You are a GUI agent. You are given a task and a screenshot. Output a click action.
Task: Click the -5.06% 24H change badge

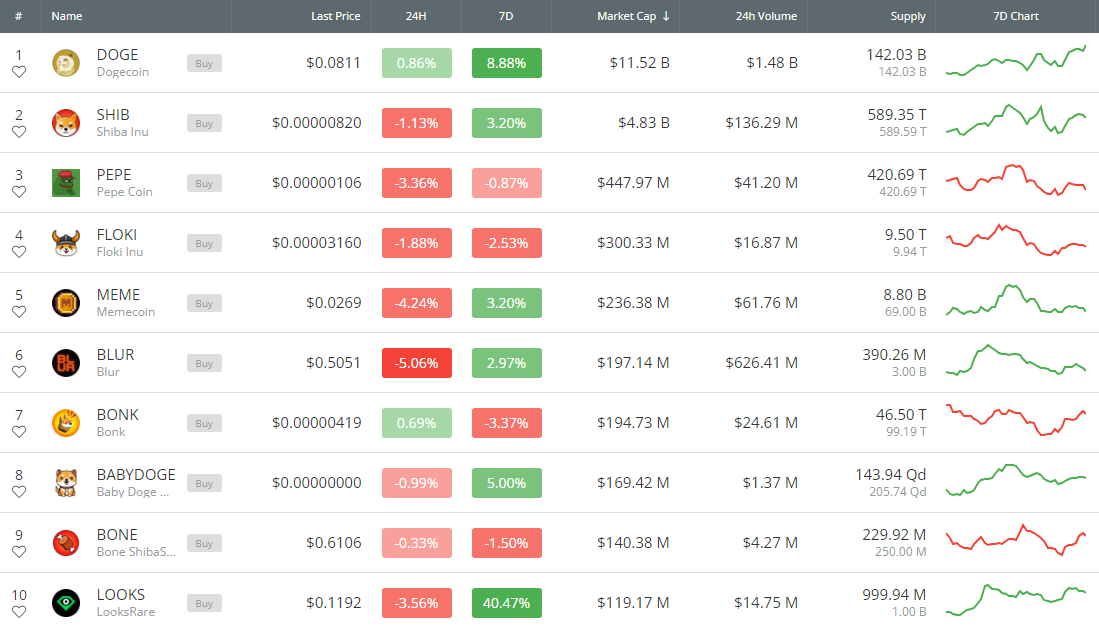416,363
